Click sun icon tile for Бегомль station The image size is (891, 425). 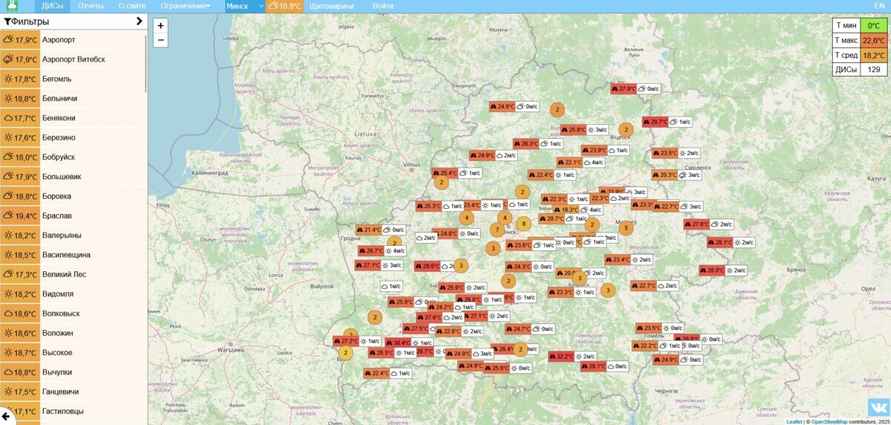[19, 79]
